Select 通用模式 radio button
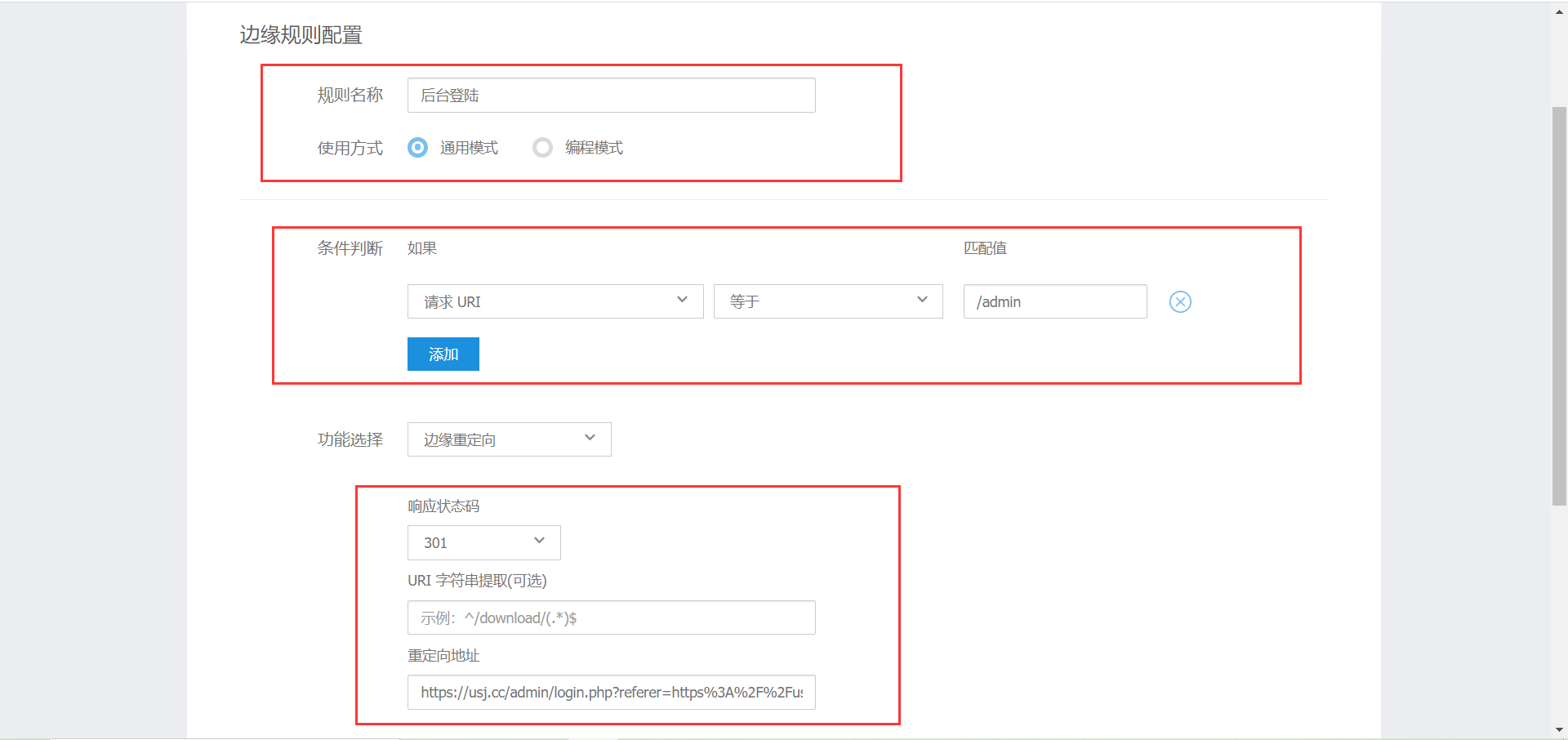 (417, 148)
